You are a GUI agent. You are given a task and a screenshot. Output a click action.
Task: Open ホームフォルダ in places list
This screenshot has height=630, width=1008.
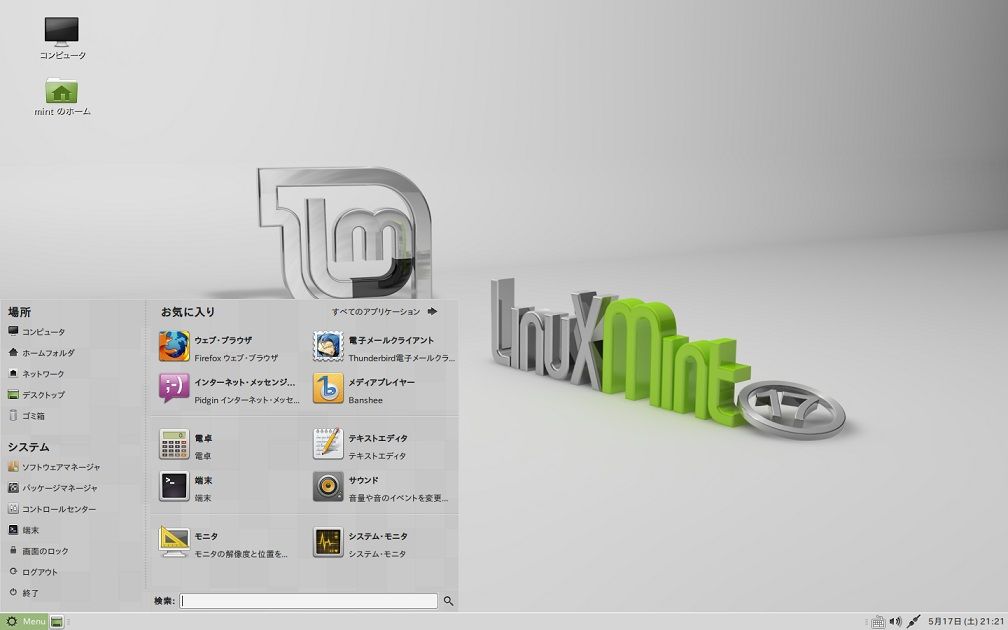click(x=41, y=352)
